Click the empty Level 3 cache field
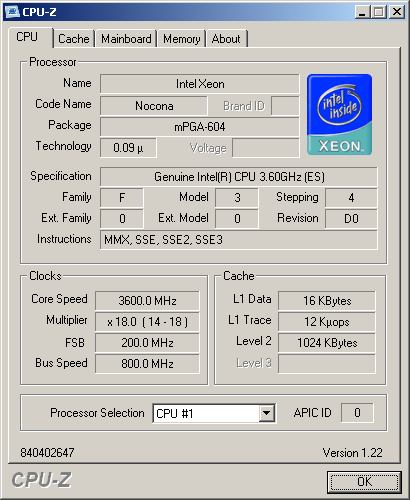Image resolution: width=410 pixels, height=500 pixels. pyautogui.click(x=327, y=364)
